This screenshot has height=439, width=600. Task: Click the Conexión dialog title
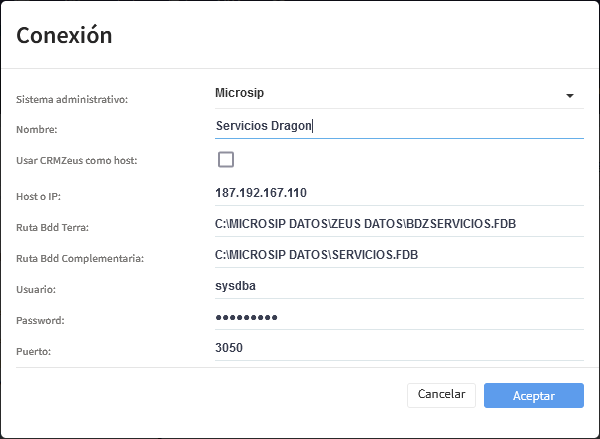click(64, 36)
